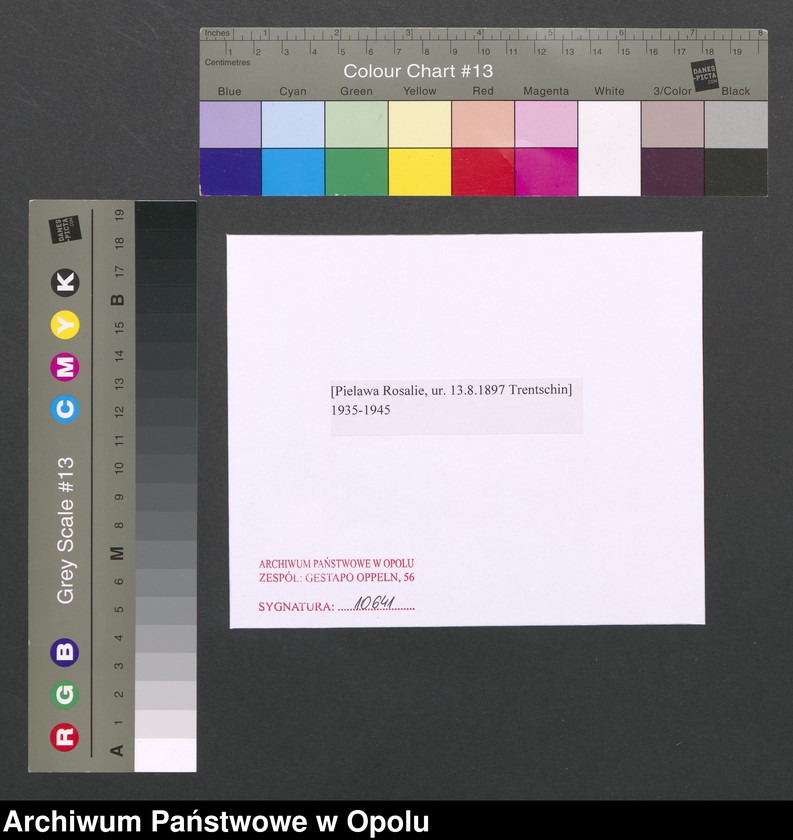The image size is (793, 840).
Task: Click the green G circle on grey scale
Action: (65, 695)
